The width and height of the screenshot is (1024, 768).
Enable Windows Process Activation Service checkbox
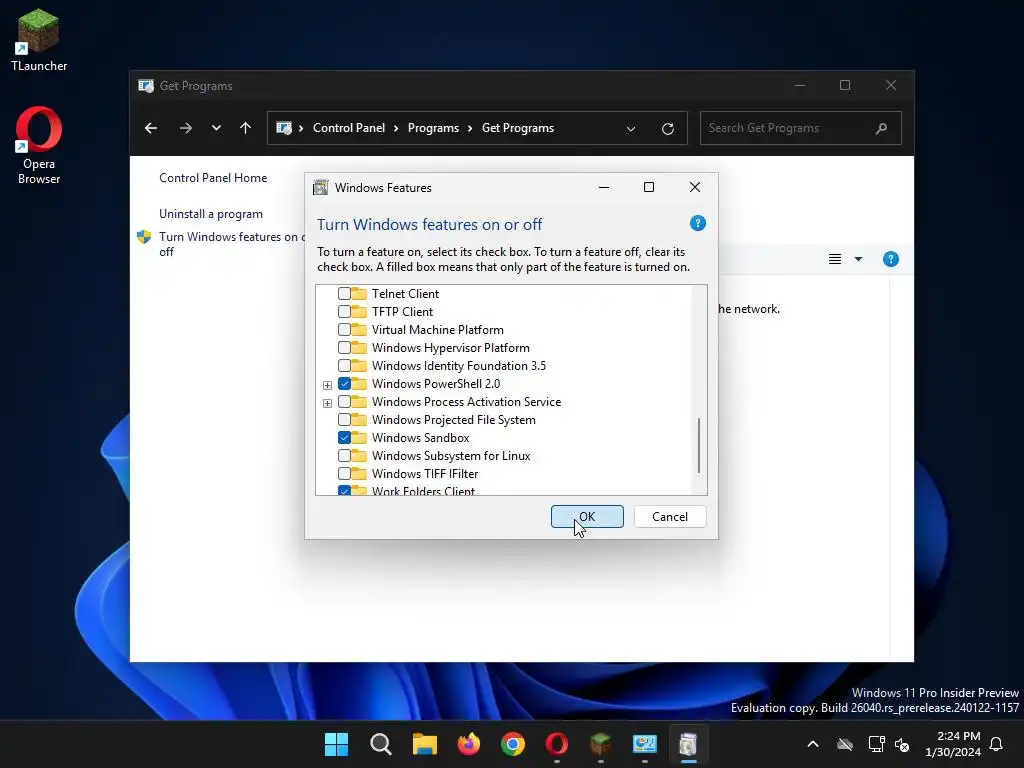pos(344,402)
